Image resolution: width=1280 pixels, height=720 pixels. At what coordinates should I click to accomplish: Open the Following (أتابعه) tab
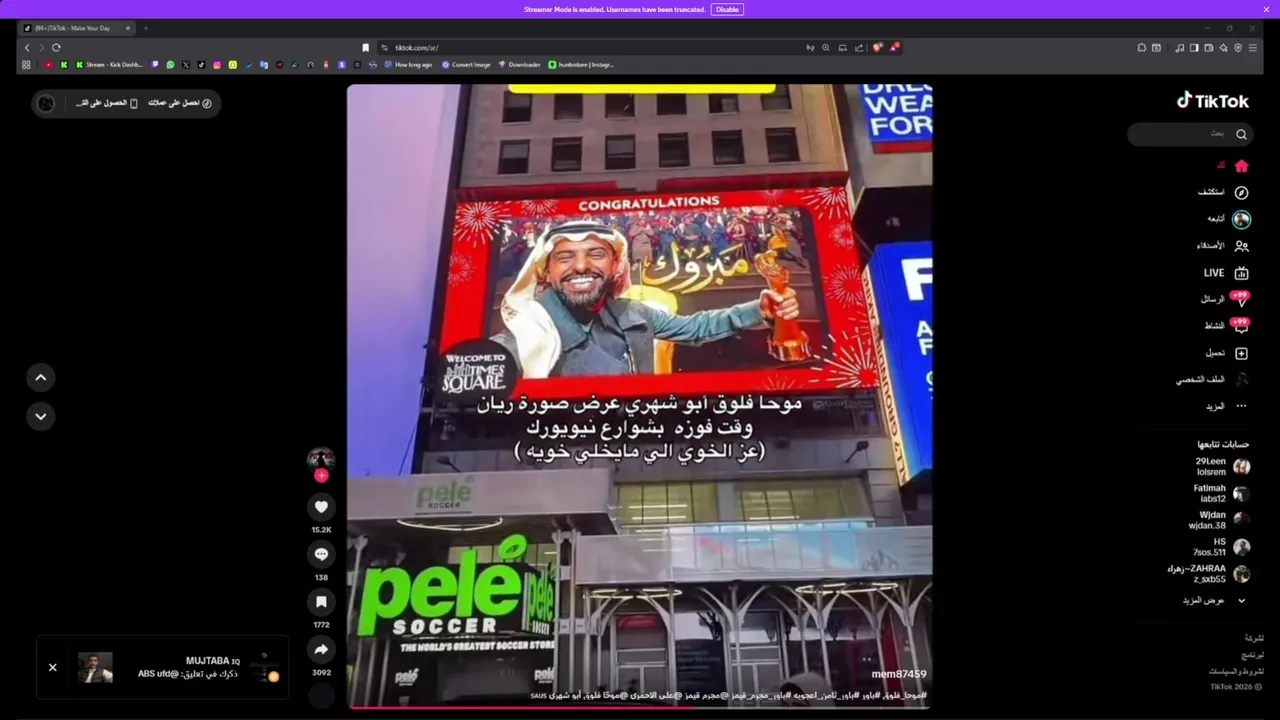click(1229, 219)
